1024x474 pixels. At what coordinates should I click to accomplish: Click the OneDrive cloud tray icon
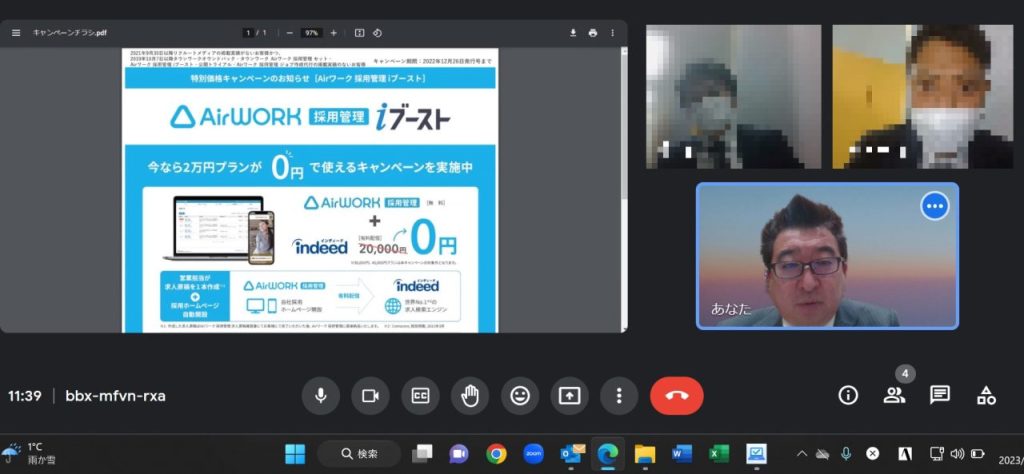coord(822,454)
